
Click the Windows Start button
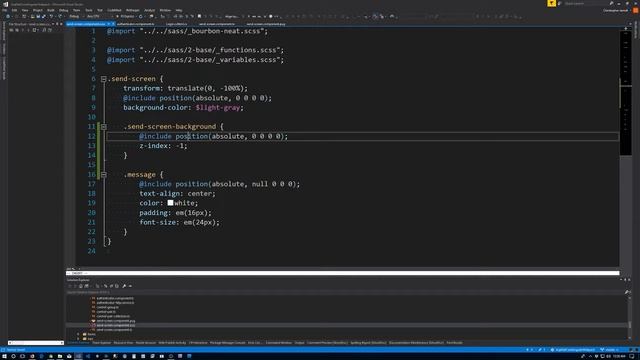[4, 356]
